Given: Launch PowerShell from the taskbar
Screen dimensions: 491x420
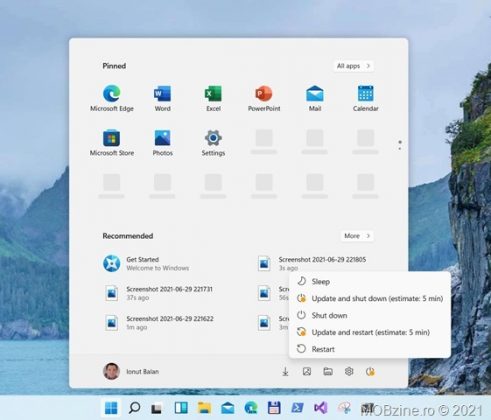Looking at the screenshot, I should (297, 407).
